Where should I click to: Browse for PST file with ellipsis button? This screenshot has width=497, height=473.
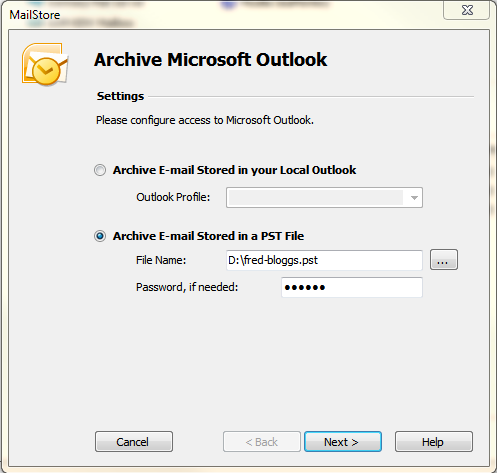(x=444, y=260)
